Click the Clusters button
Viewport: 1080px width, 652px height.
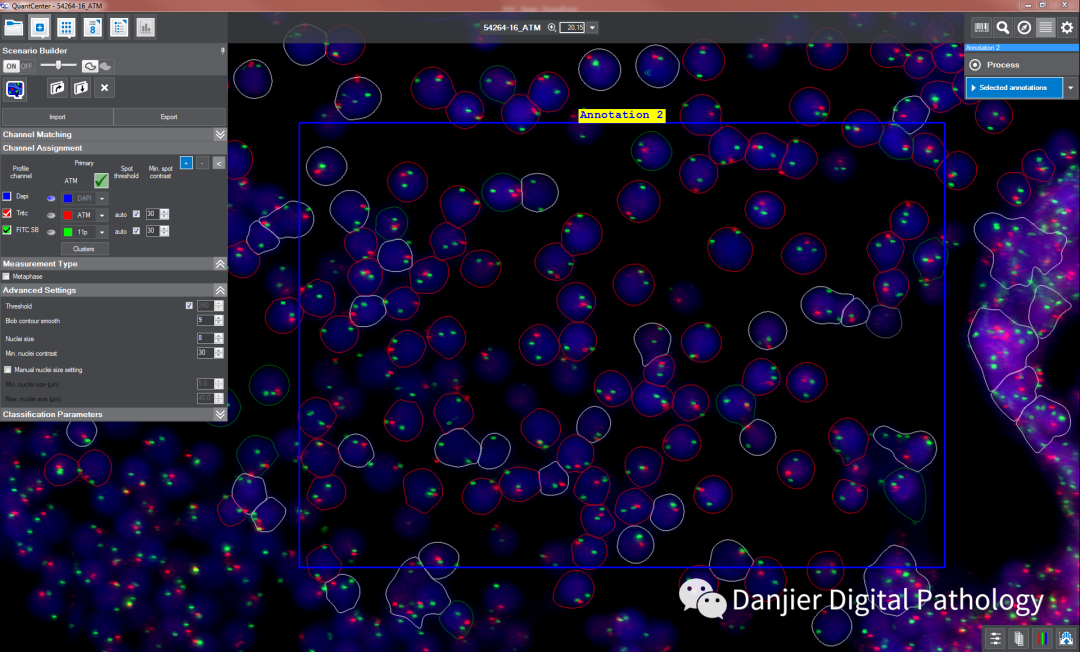(x=84, y=249)
